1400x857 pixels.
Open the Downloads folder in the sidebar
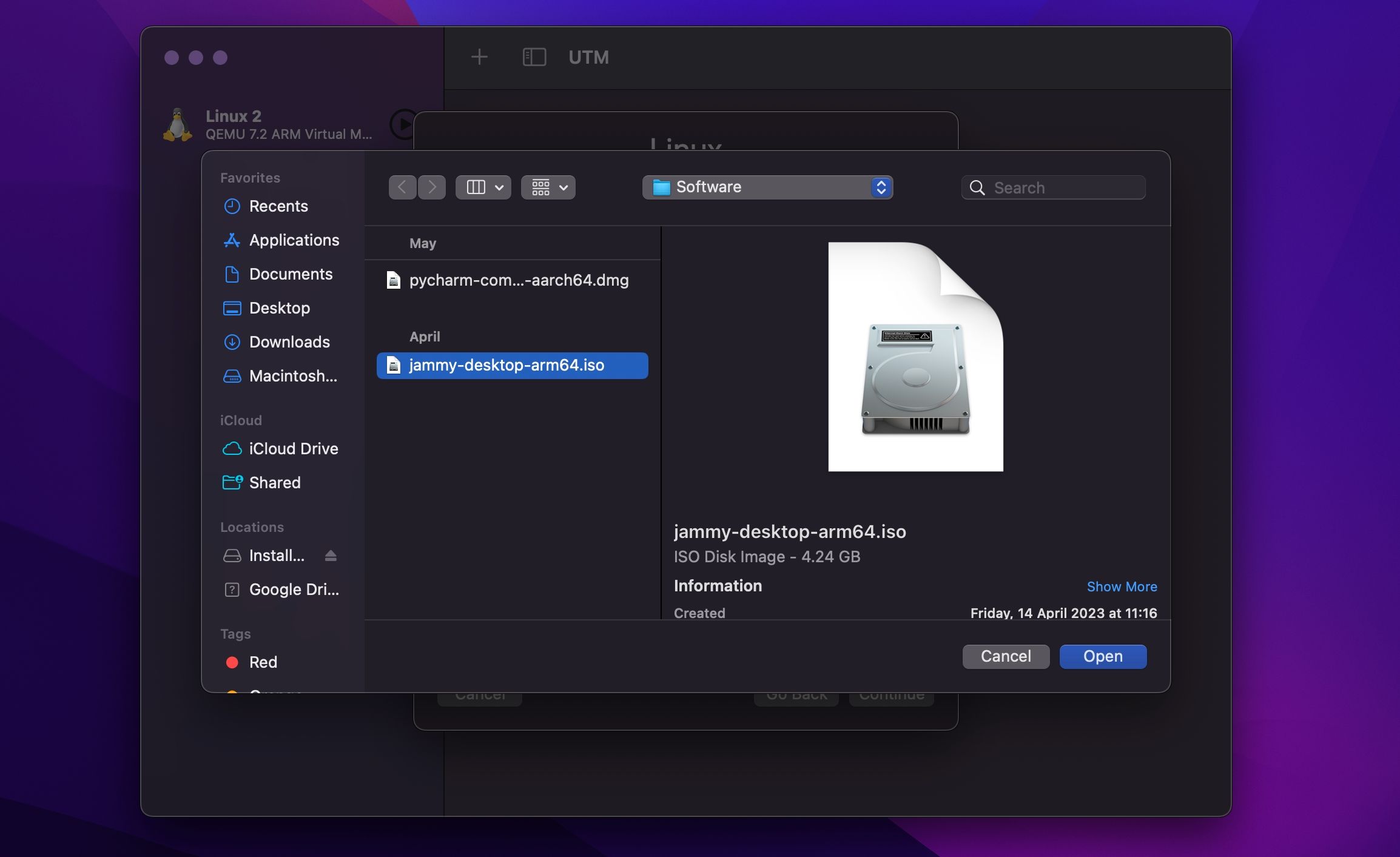pos(289,342)
